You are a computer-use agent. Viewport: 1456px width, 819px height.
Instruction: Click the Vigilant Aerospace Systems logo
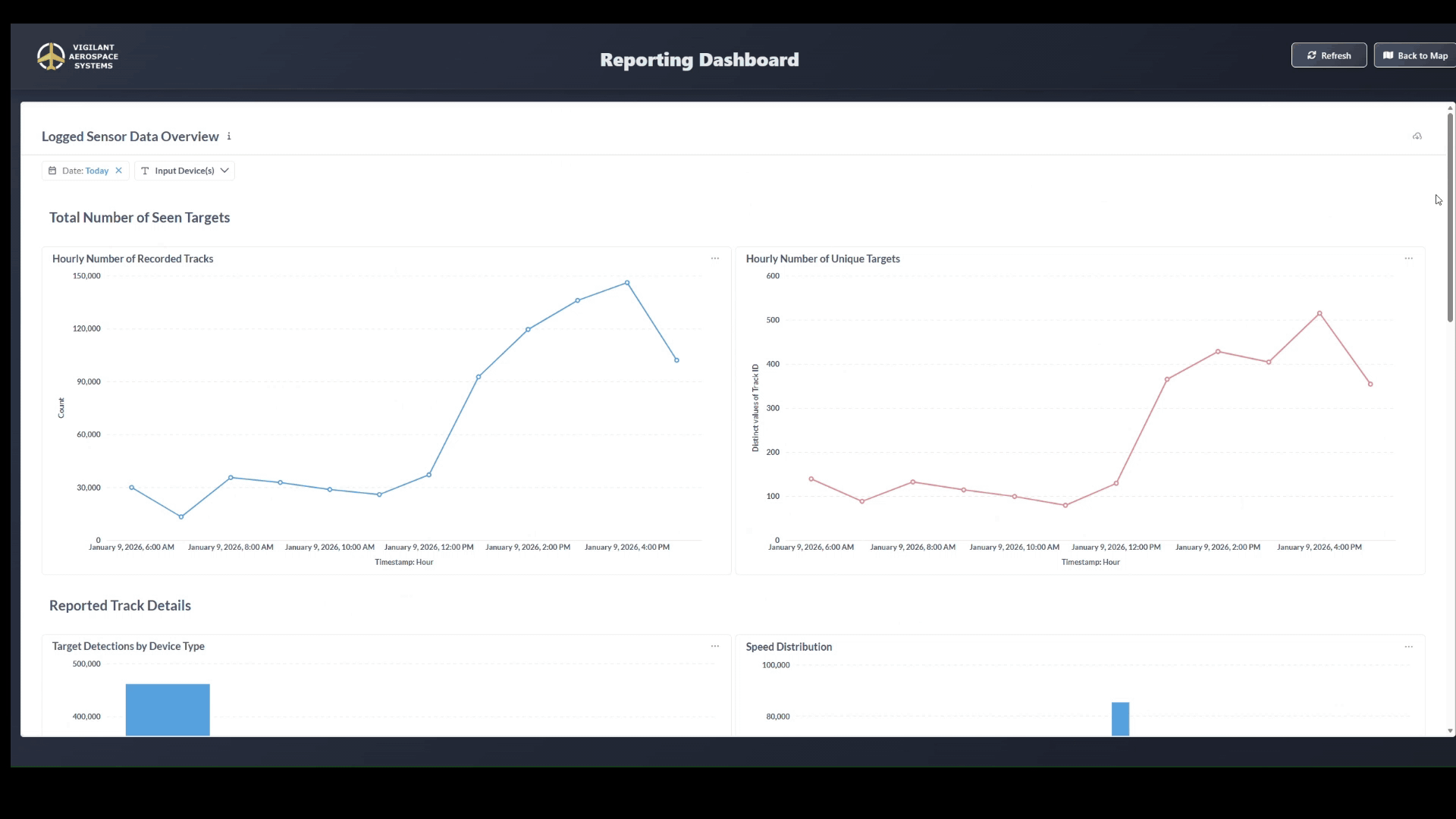[77, 57]
